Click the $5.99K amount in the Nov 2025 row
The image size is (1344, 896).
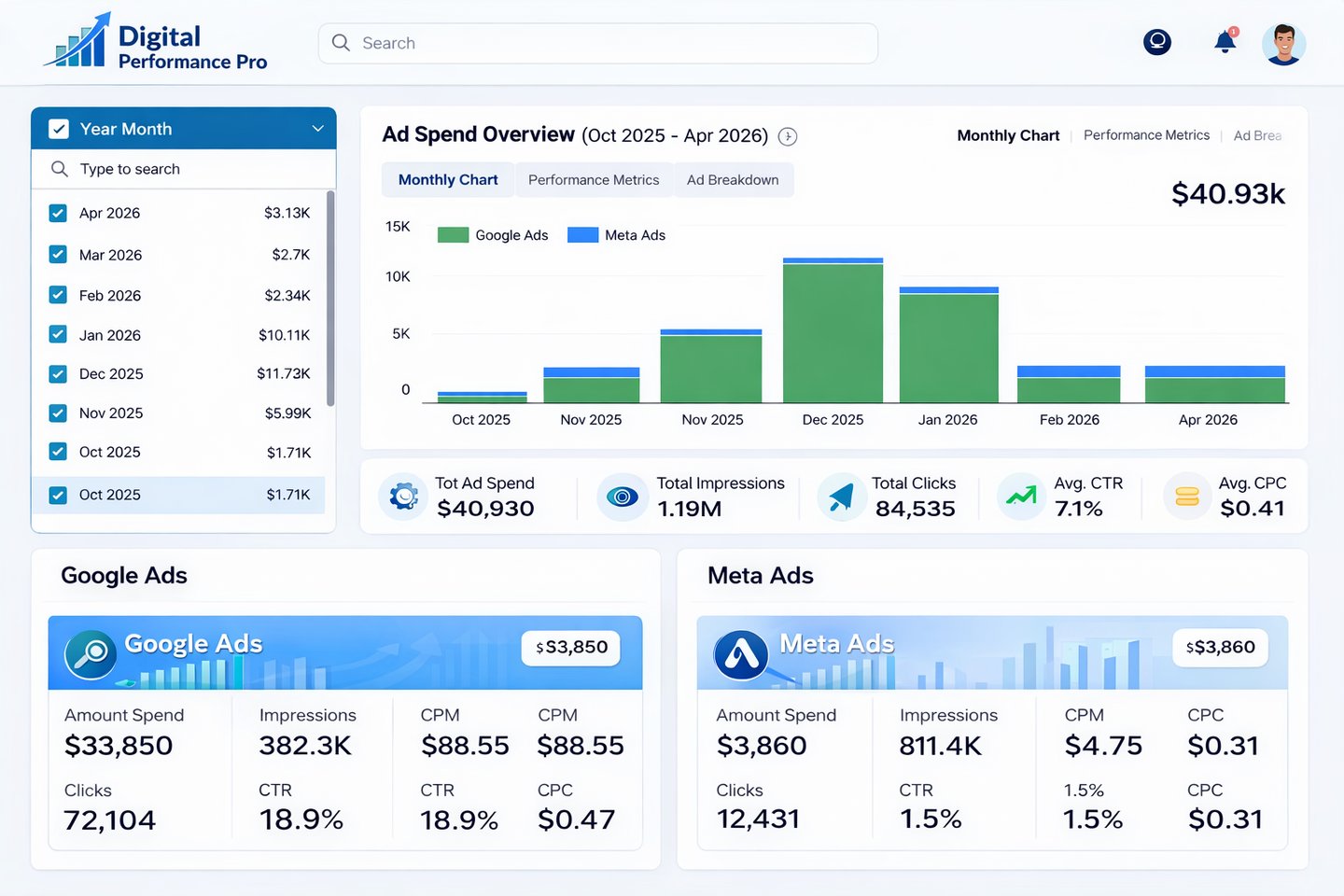click(x=287, y=413)
